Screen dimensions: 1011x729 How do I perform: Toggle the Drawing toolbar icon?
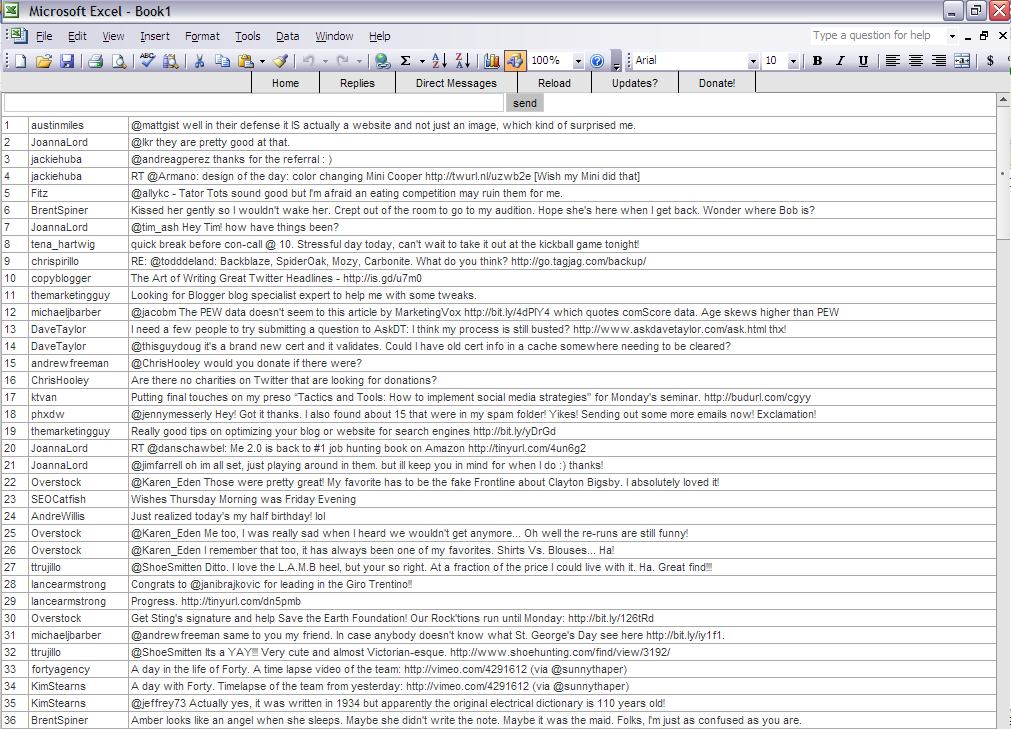(x=515, y=61)
